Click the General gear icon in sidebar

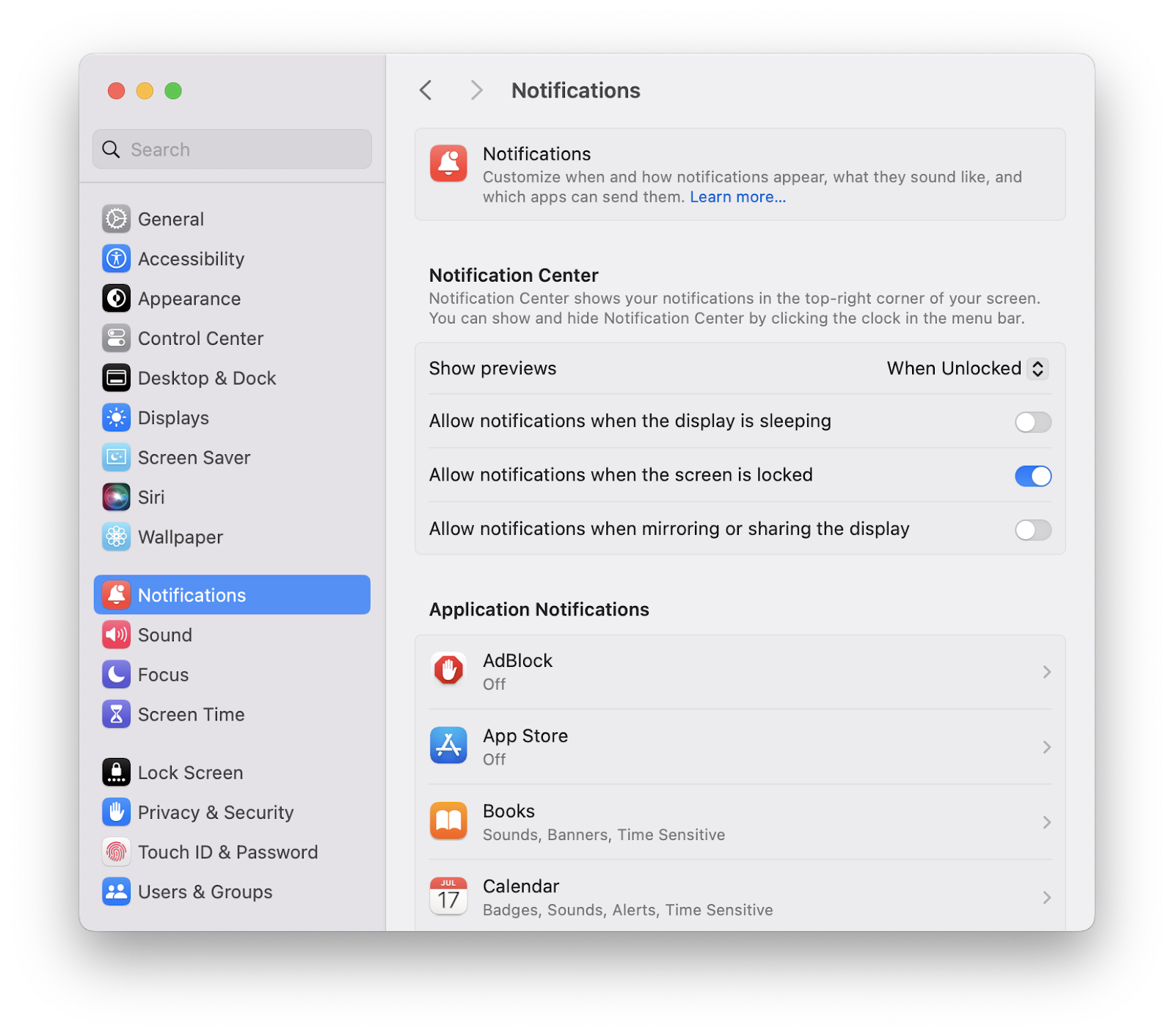coord(116,219)
